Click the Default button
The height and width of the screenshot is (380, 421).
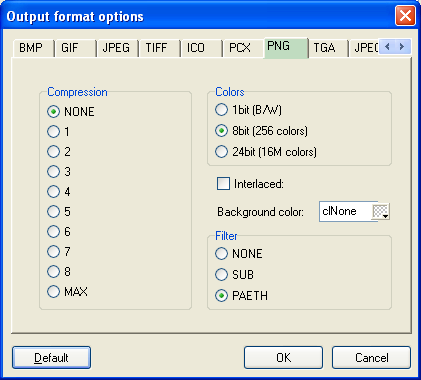51,358
